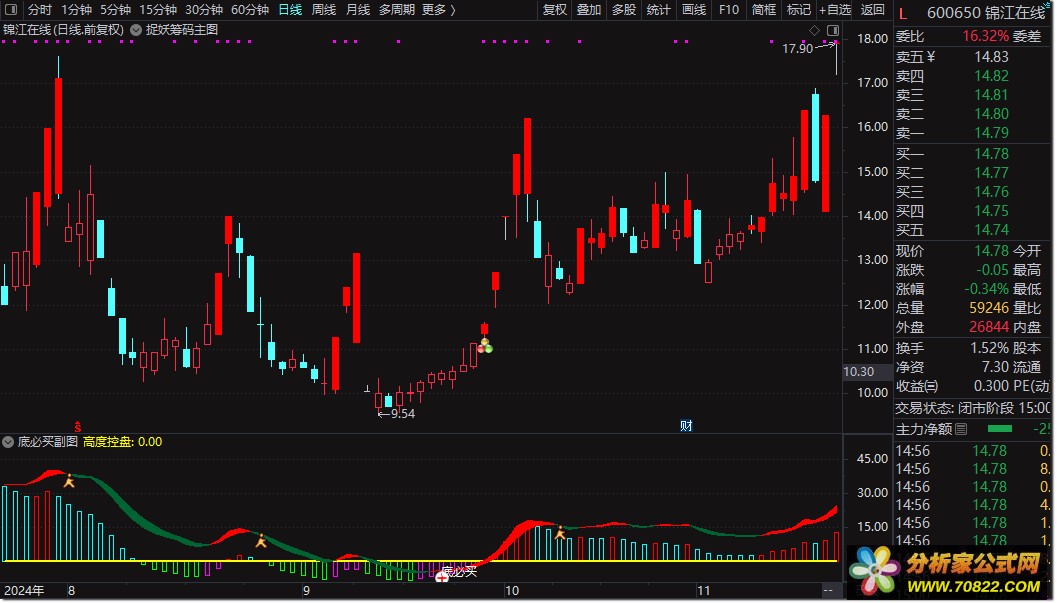The height and width of the screenshot is (603, 1057).
Task: Click the 总量 59246 row
Action: coord(952,308)
